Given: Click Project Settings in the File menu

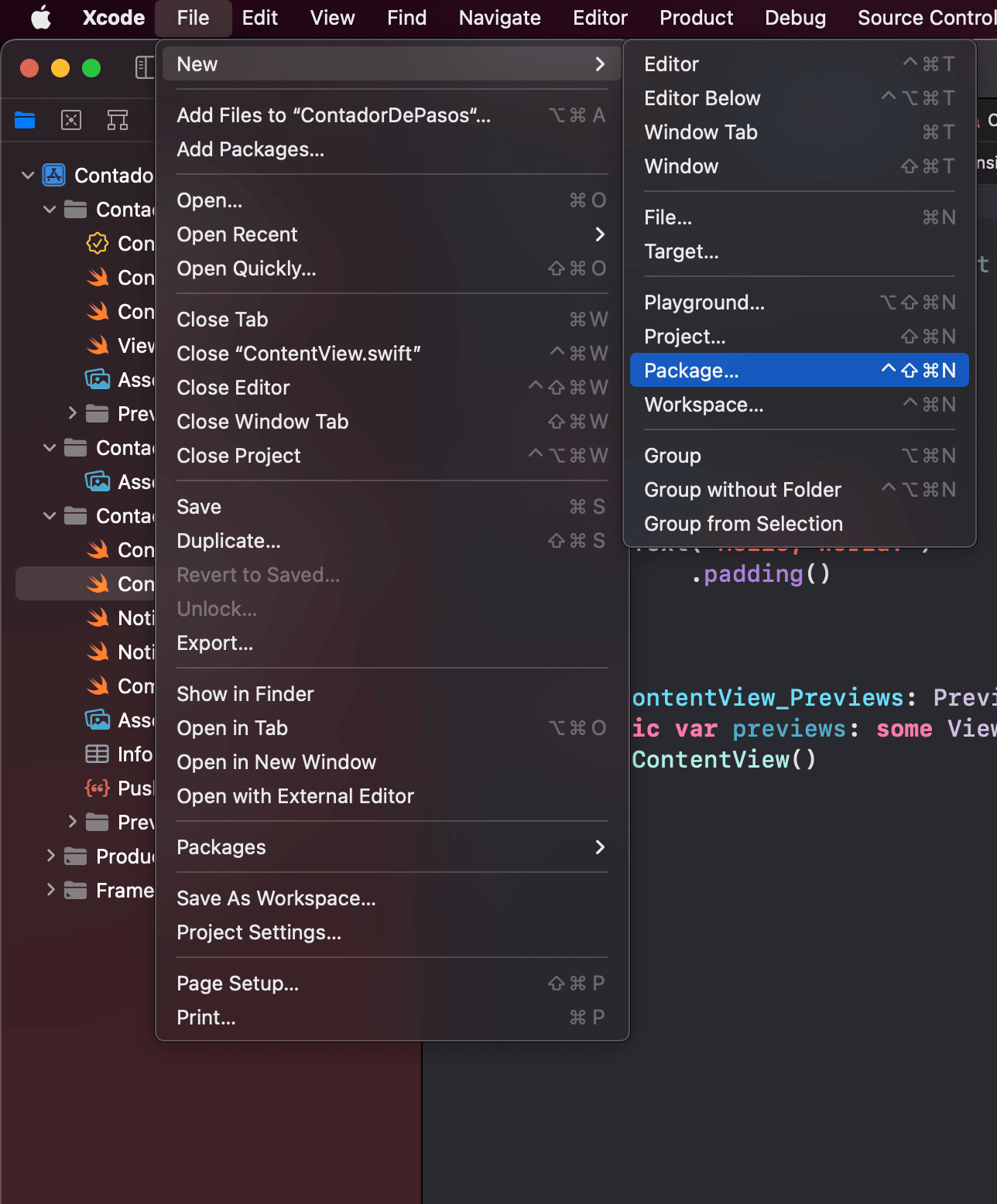Looking at the screenshot, I should [x=392, y=932].
